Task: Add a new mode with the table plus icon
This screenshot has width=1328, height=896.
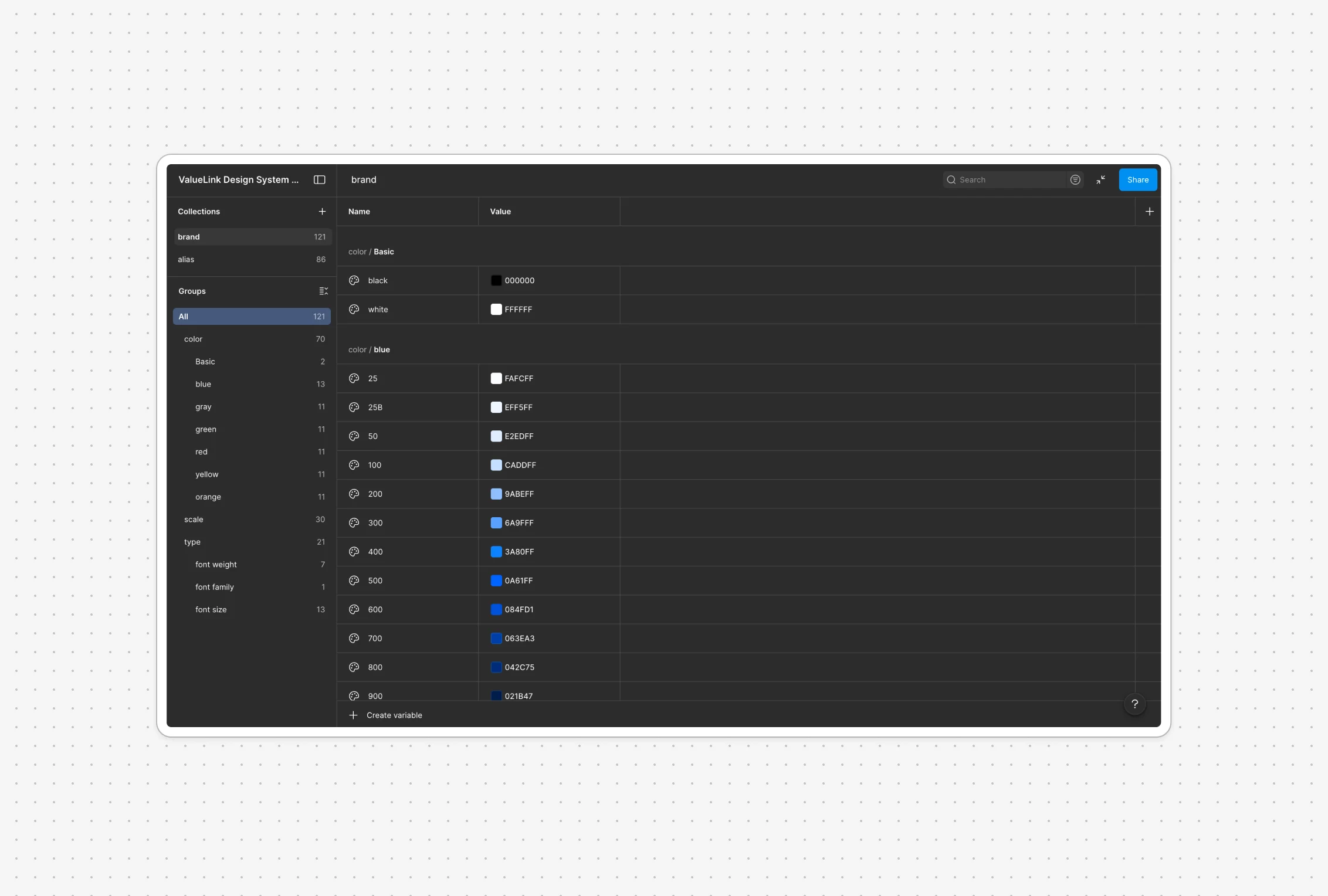Action: pos(1150,211)
